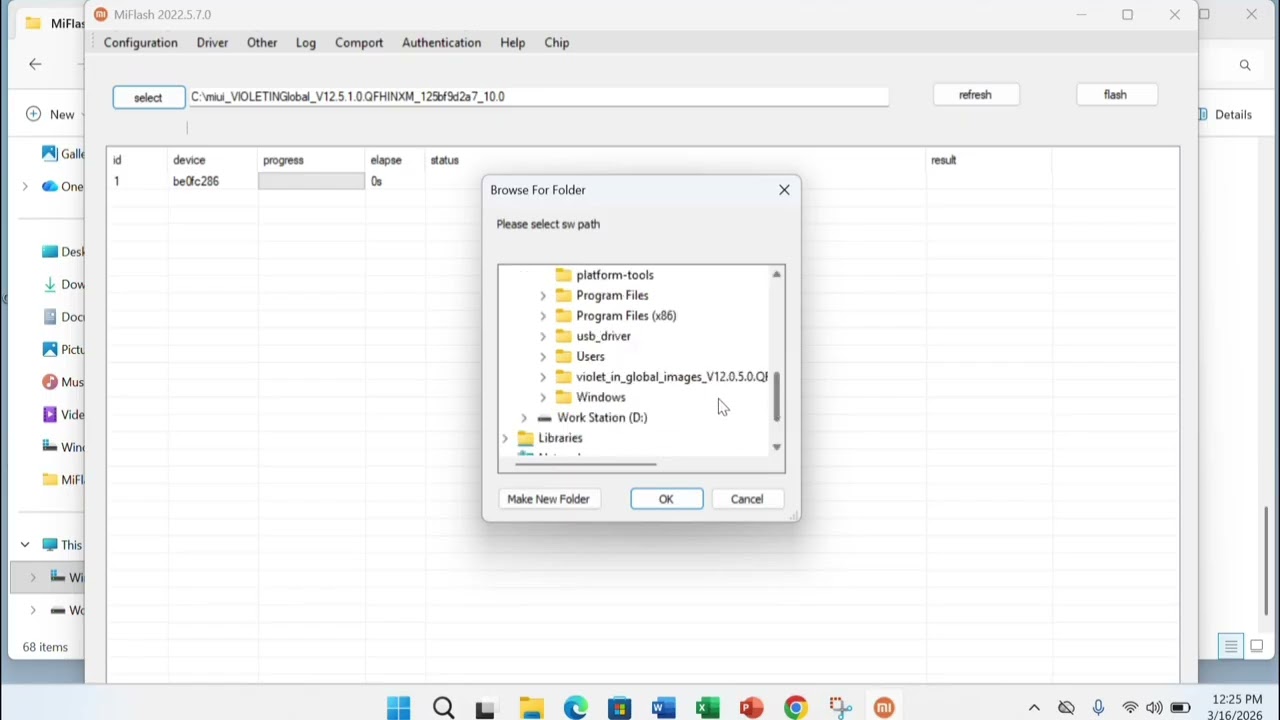This screenshot has width=1280, height=720.
Task: Expand This PC in Explorer sidebar
Action: click(25, 545)
